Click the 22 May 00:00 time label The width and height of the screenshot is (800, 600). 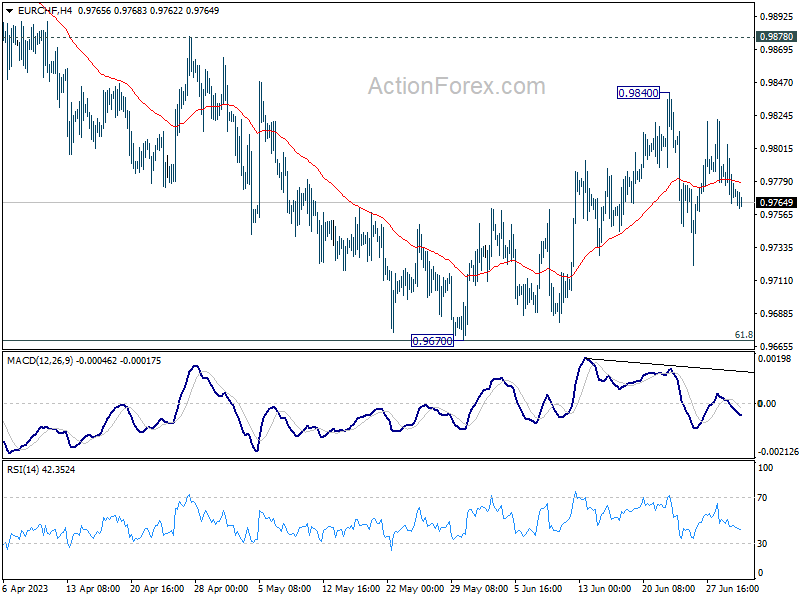coord(415,588)
